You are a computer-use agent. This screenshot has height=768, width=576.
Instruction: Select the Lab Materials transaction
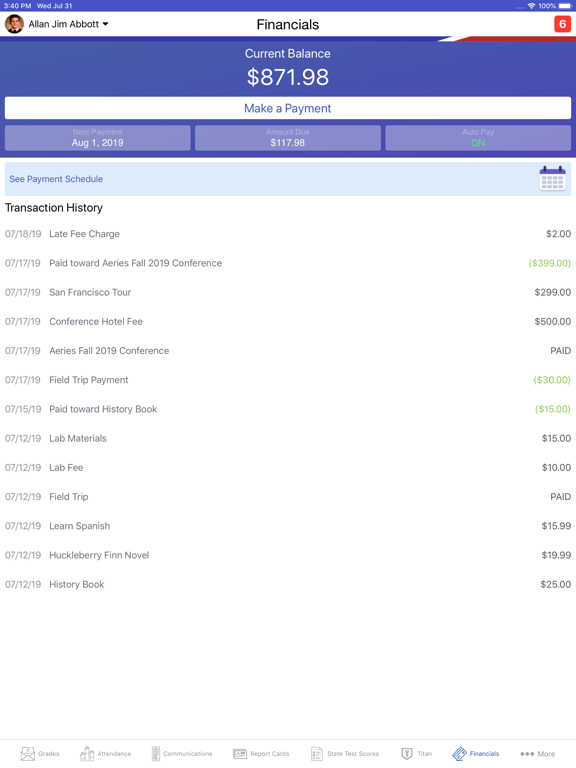point(288,438)
